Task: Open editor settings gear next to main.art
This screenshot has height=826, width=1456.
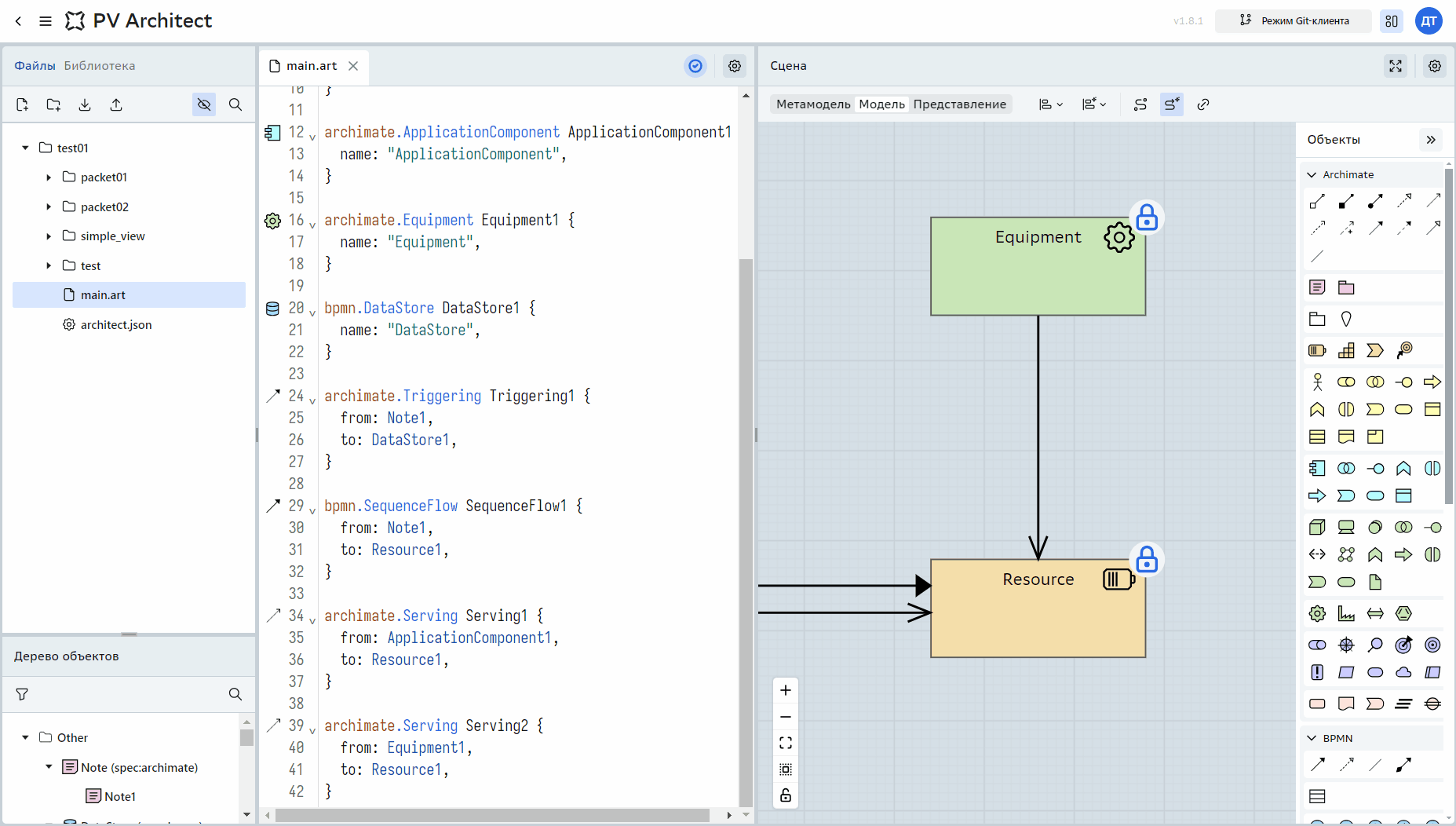Action: [735, 66]
